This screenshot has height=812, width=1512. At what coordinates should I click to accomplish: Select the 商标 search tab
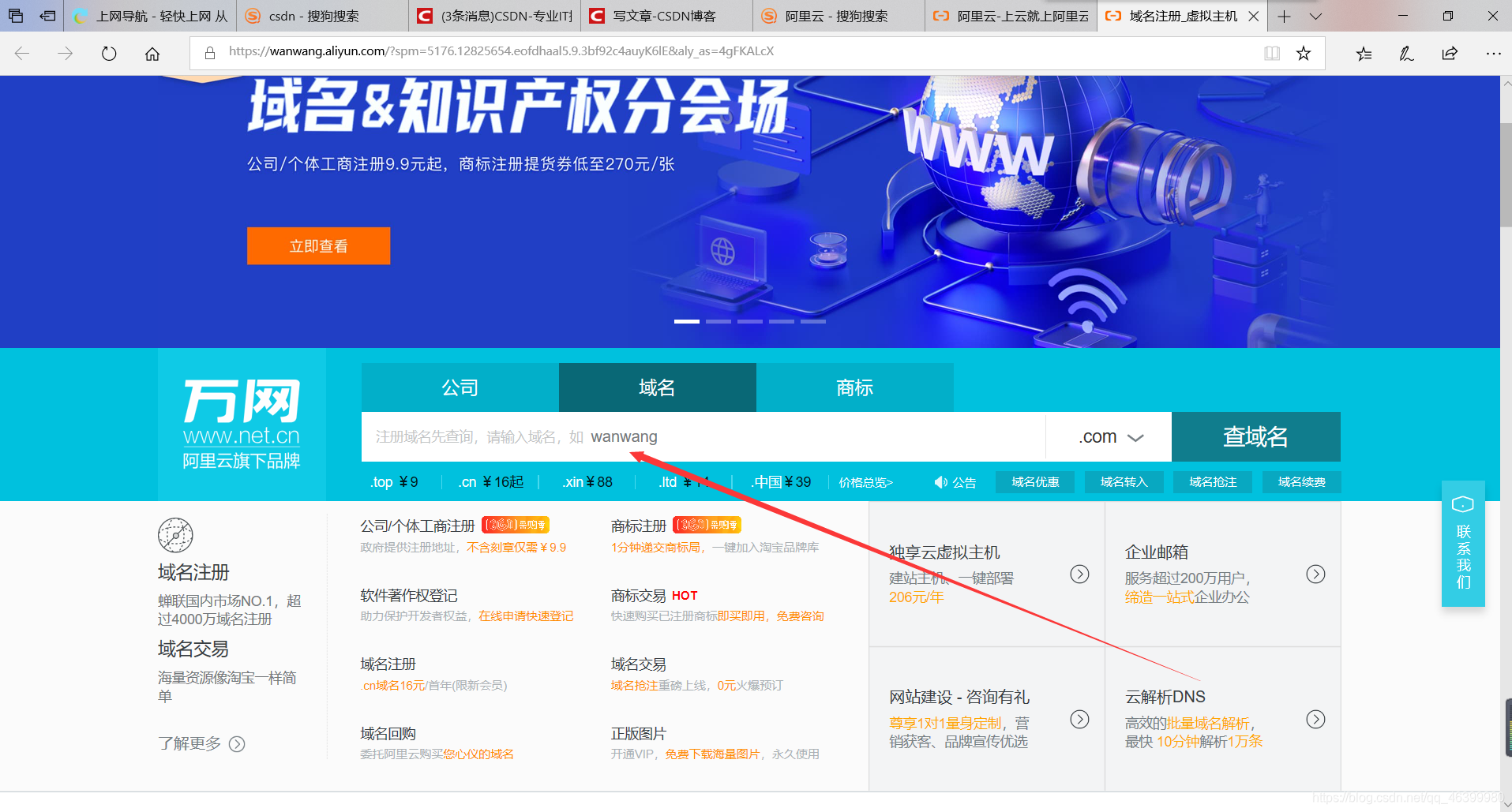(x=855, y=387)
